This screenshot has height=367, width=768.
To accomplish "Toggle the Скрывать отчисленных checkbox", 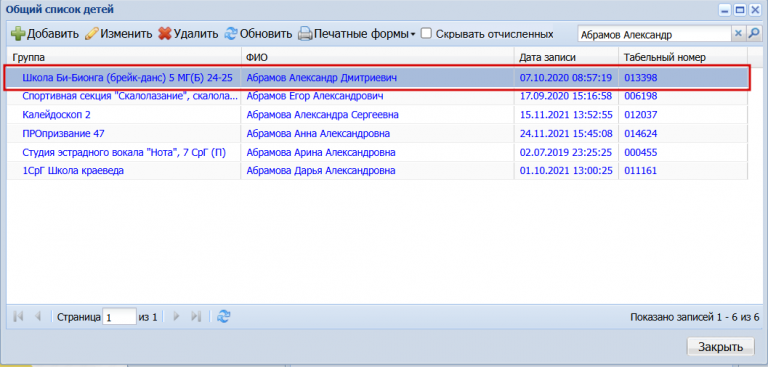I will [x=427, y=34].
